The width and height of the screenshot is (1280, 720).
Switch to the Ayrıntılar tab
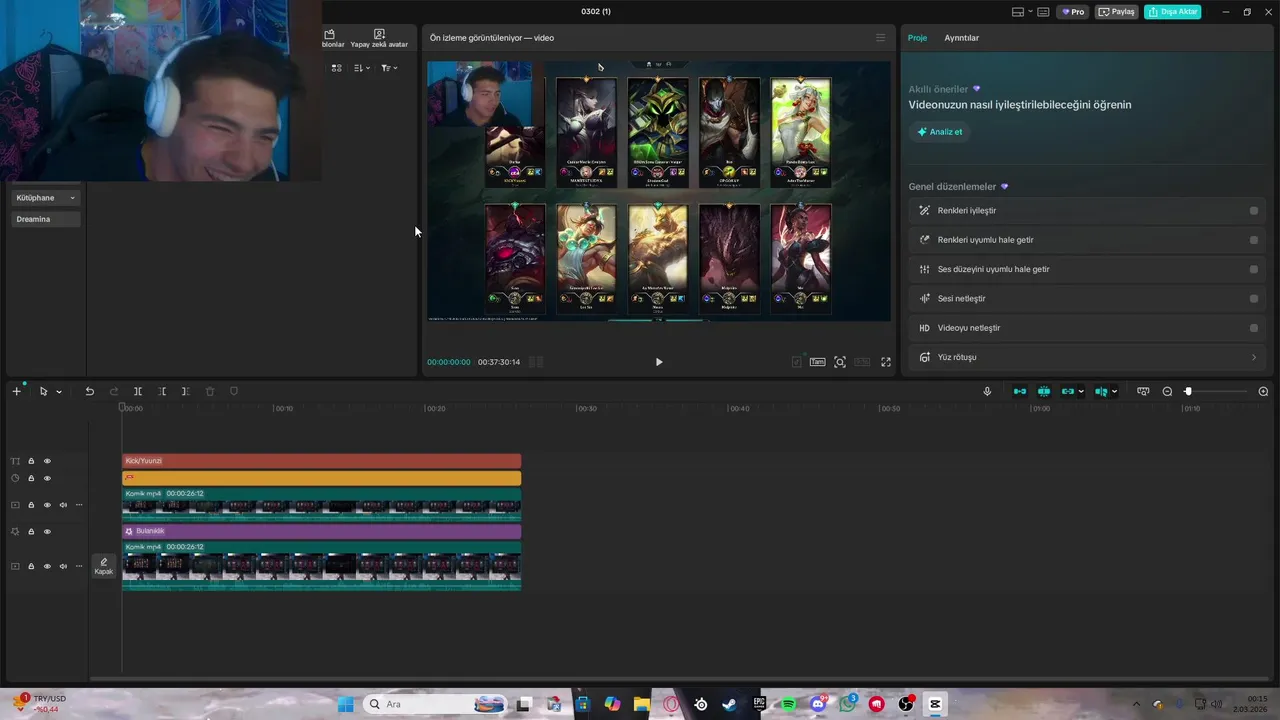coord(962,38)
